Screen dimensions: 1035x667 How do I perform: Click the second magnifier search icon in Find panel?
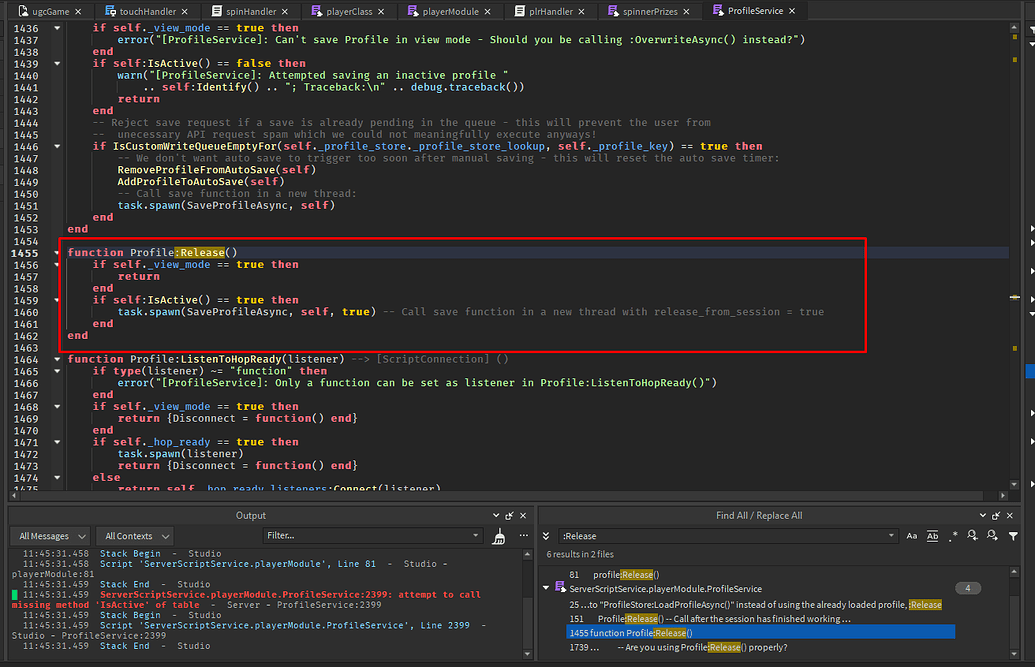(992, 535)
